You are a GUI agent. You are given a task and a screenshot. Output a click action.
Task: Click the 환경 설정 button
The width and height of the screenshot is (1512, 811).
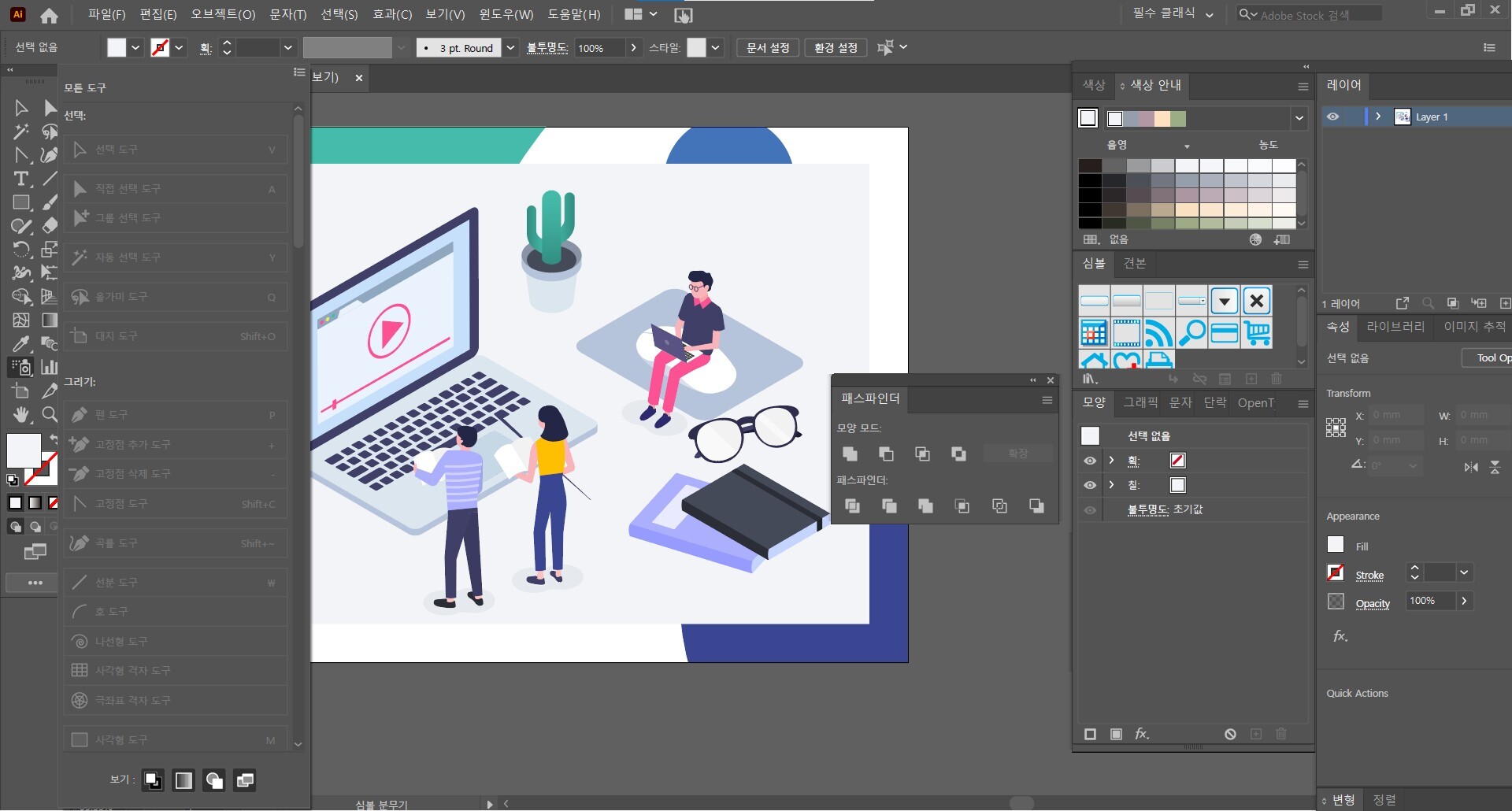[836, 47]
